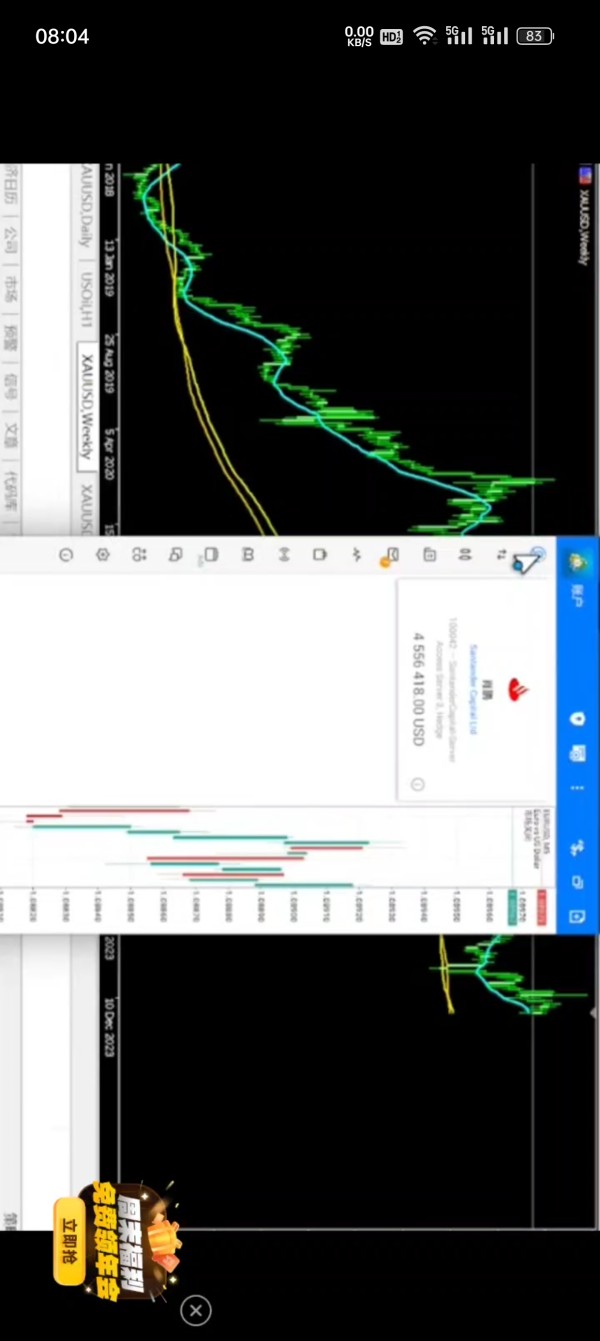Viewport: 600px width, 1341px height.
Task: Click the lightning bolt icon in the sidebar
Action: pyautogui.click(x=357, y=554)
